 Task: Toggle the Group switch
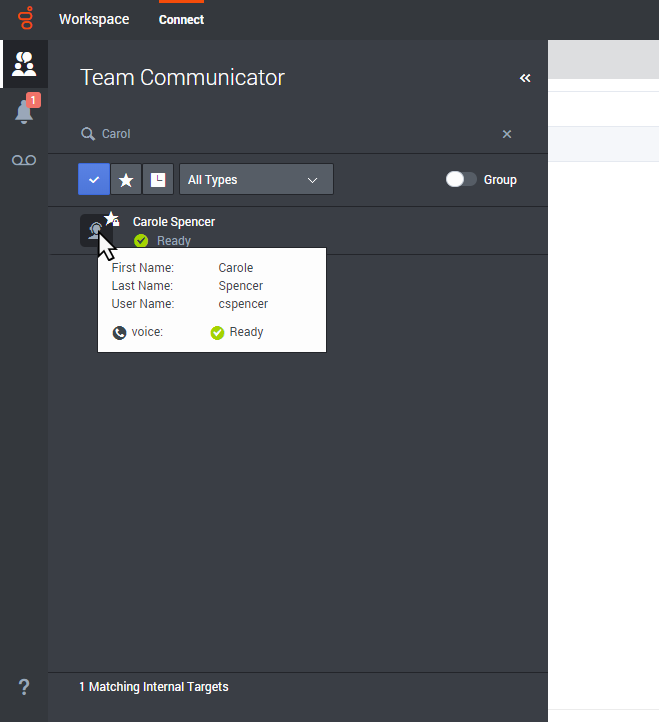[460, 180]
